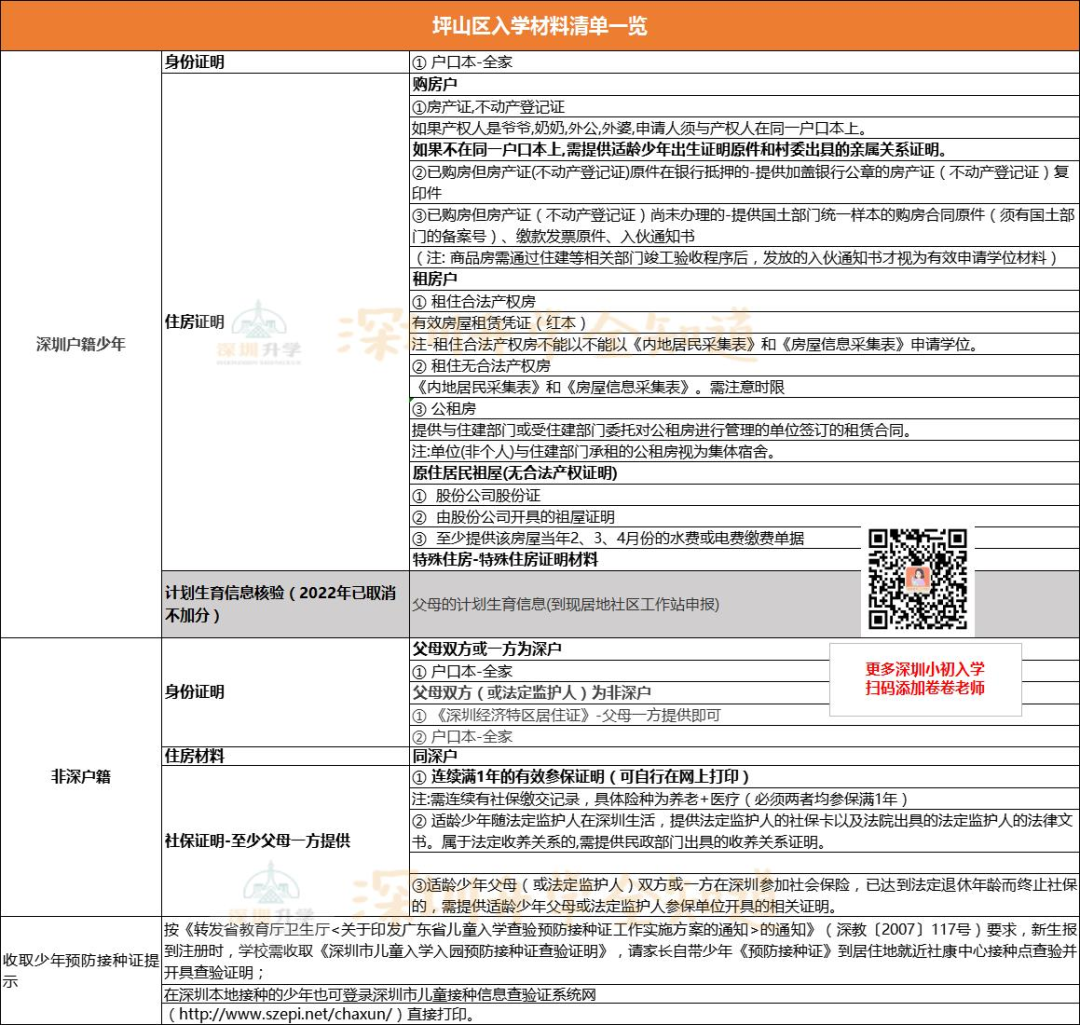Click heading 原住居民祖屋(无合法产权证明)

pyautogui.click(x=744, y=473)
